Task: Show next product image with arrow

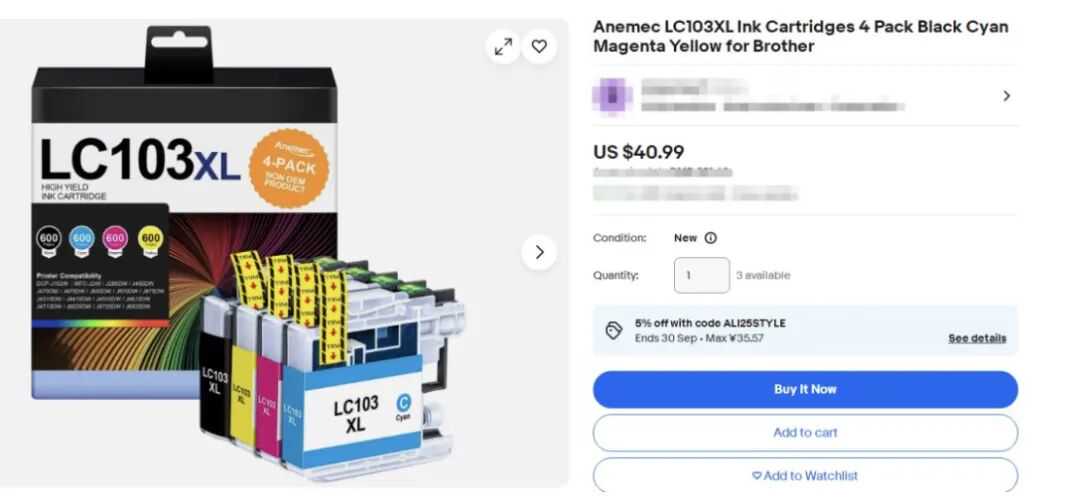Action: (x=539, y=252)
